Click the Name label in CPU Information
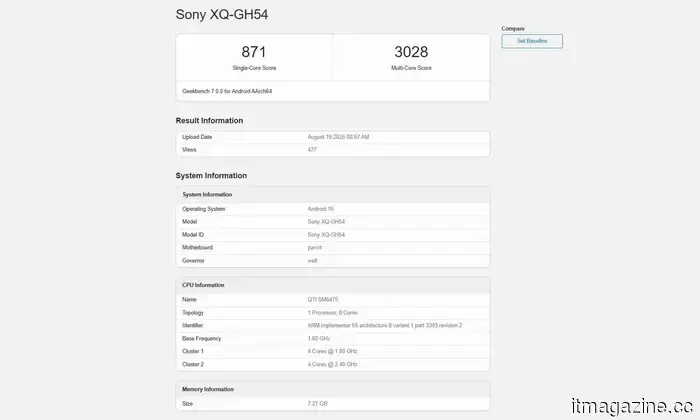This screenshot has height=420, width=700. (x=189, y=299)
